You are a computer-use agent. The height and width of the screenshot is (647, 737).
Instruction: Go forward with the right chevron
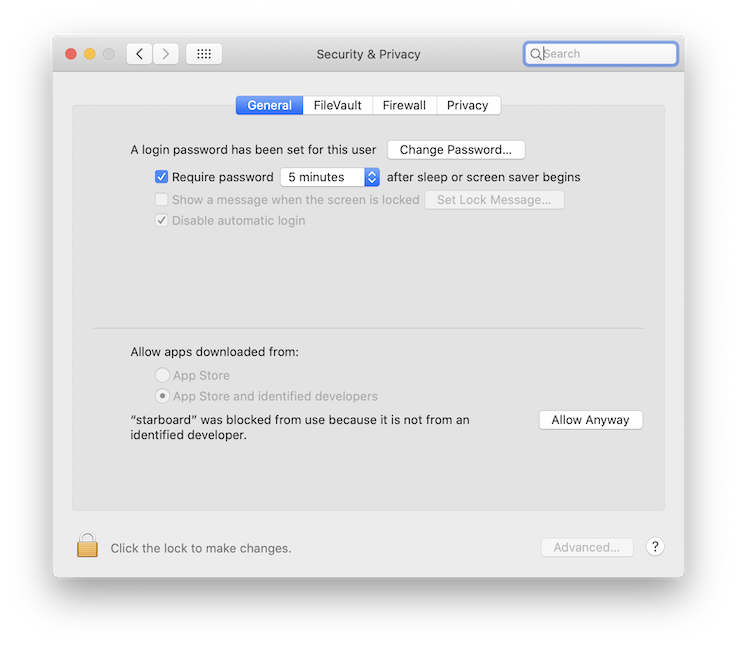click(x=165, y=54)
